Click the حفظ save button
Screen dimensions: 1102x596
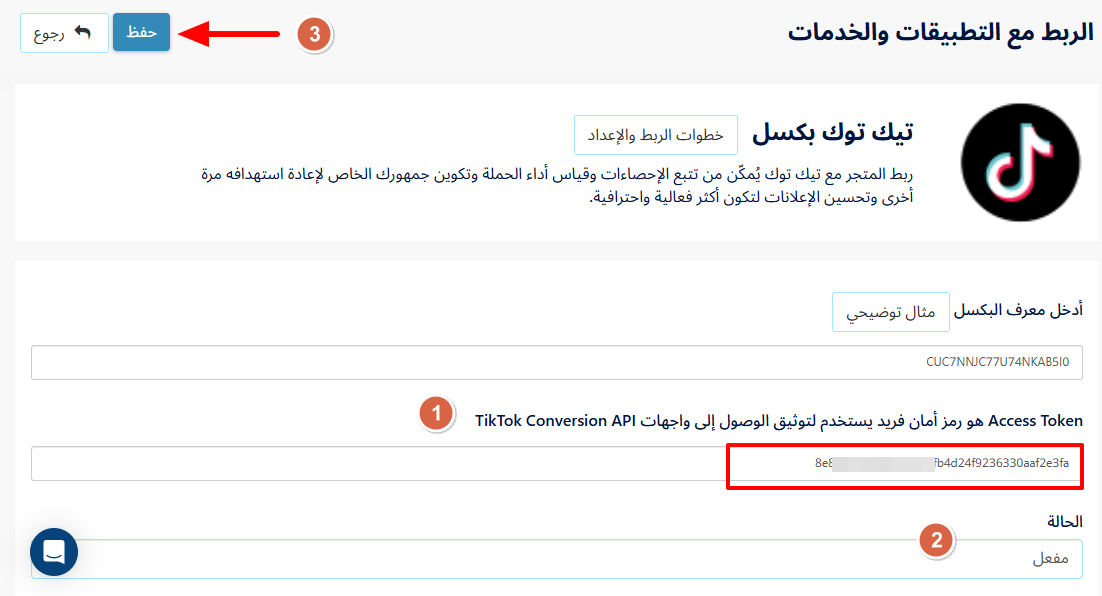pyautogui.click(x=141, y=32)
